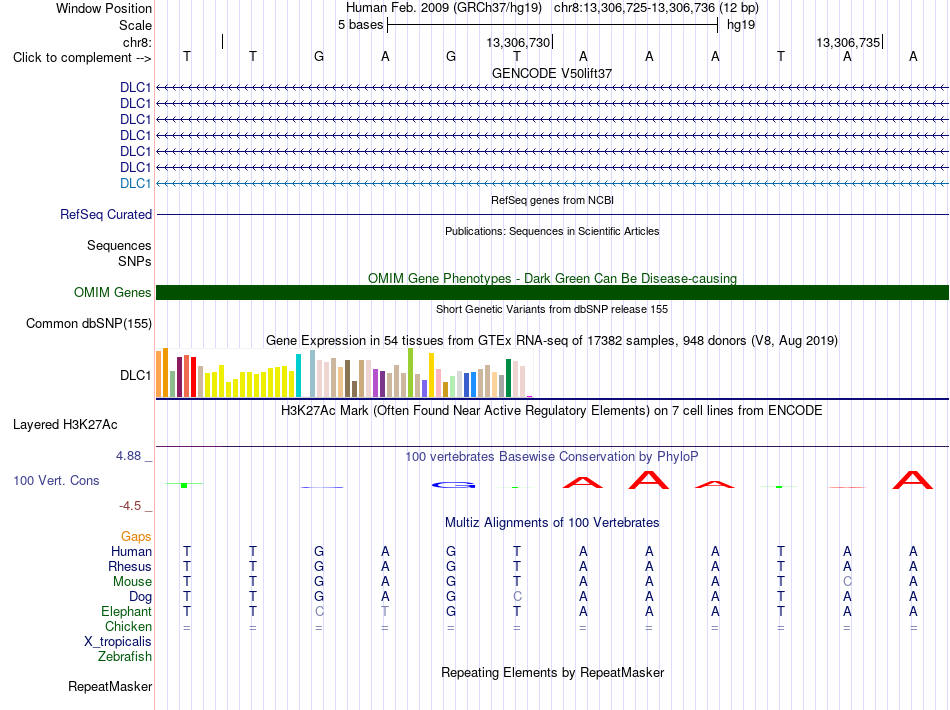Viewport: 950px width, 710px height.
Task: Select the Elephant species alignment label
Action: click(126, 611)
